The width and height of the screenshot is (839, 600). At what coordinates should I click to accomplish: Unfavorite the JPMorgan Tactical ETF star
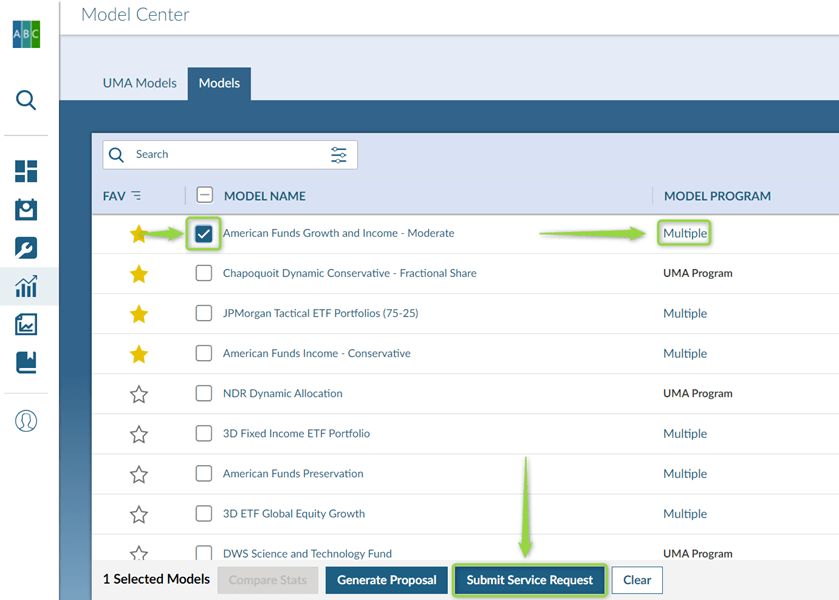139,314
